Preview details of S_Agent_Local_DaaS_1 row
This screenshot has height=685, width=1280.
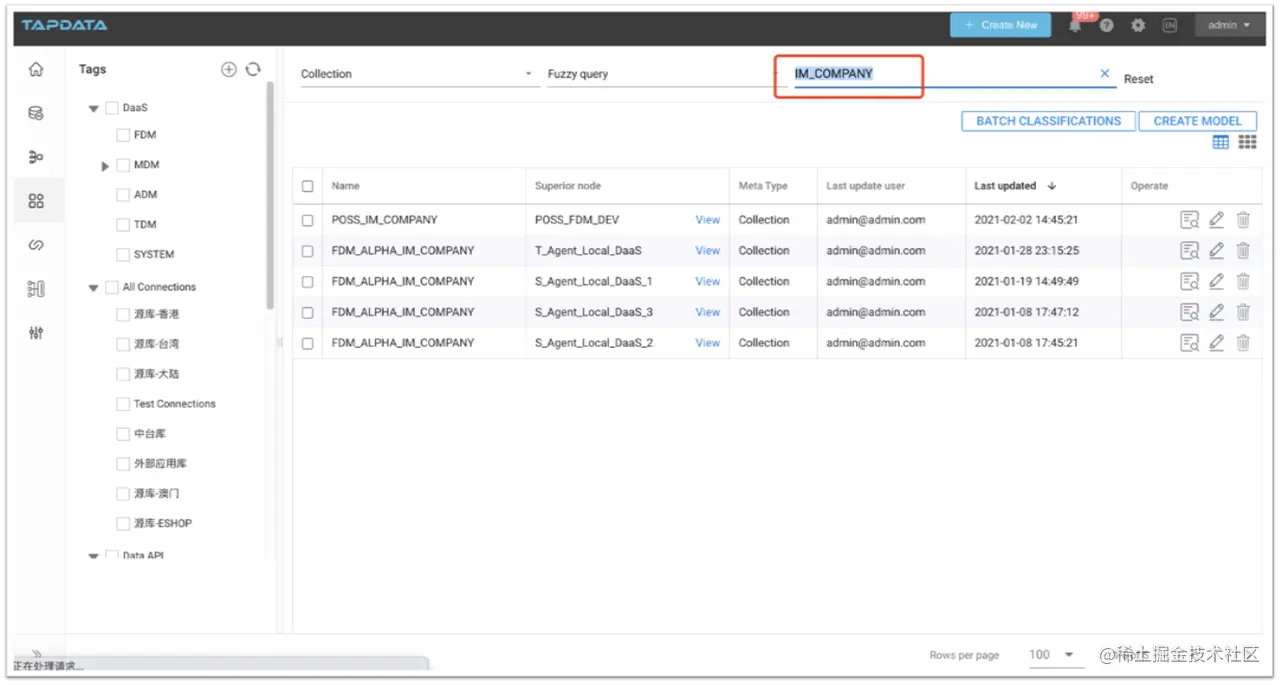pos(1189,282)
